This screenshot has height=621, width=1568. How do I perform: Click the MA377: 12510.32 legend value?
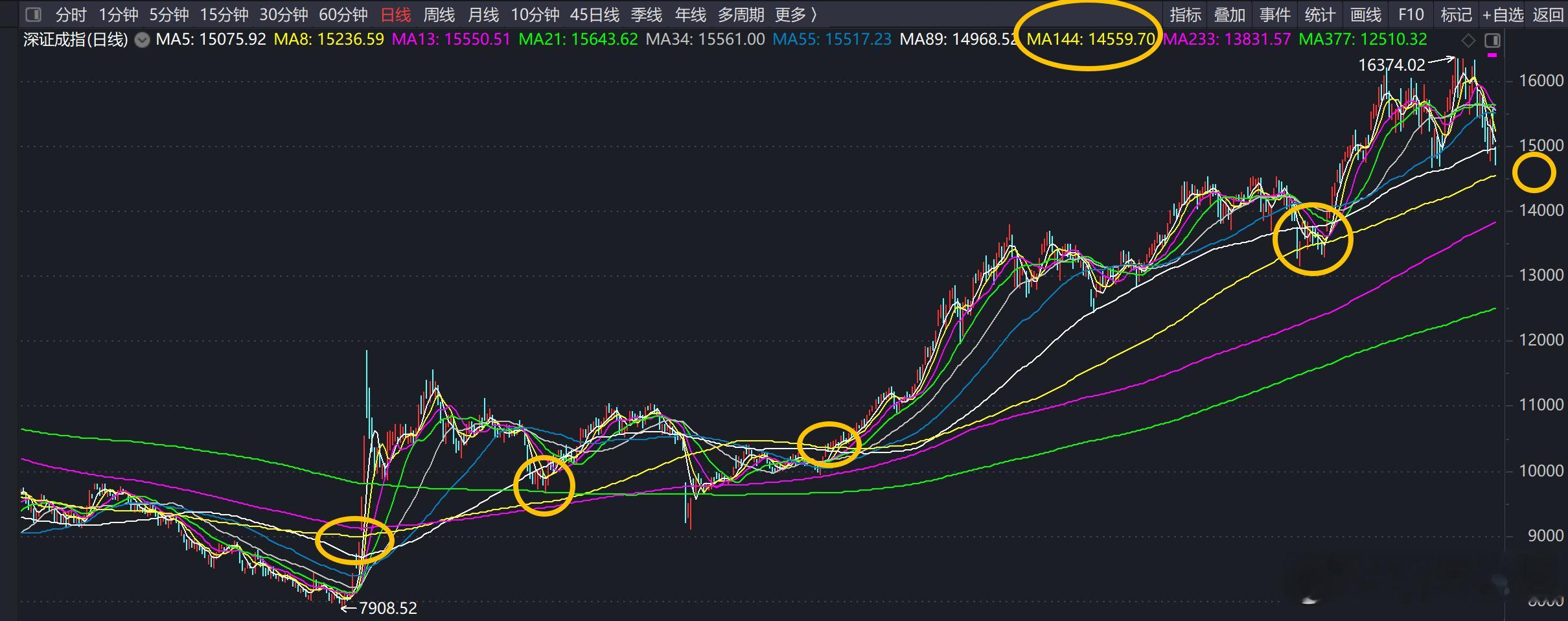click(x=1363, y=40)
